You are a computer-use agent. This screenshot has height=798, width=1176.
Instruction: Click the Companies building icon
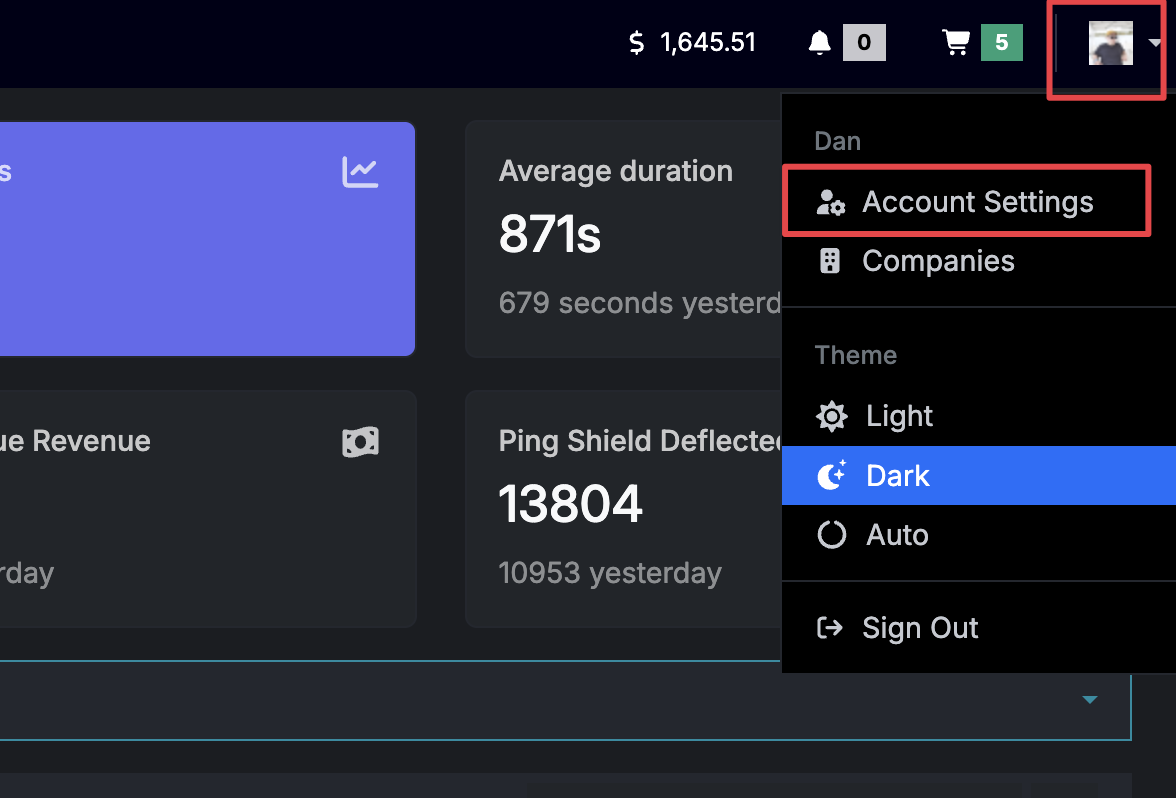pos(830,261)
